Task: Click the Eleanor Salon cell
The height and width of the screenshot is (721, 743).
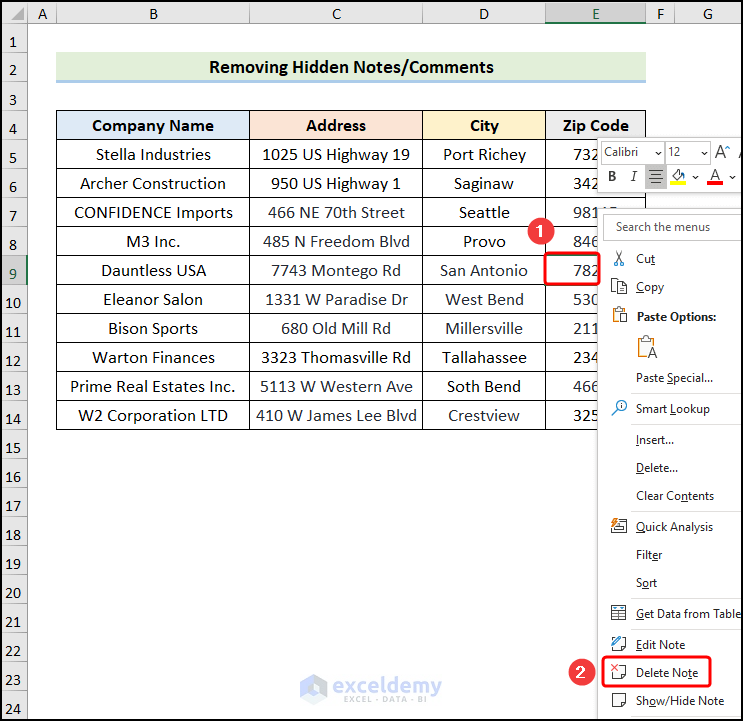Action: [x=153, y=299]
